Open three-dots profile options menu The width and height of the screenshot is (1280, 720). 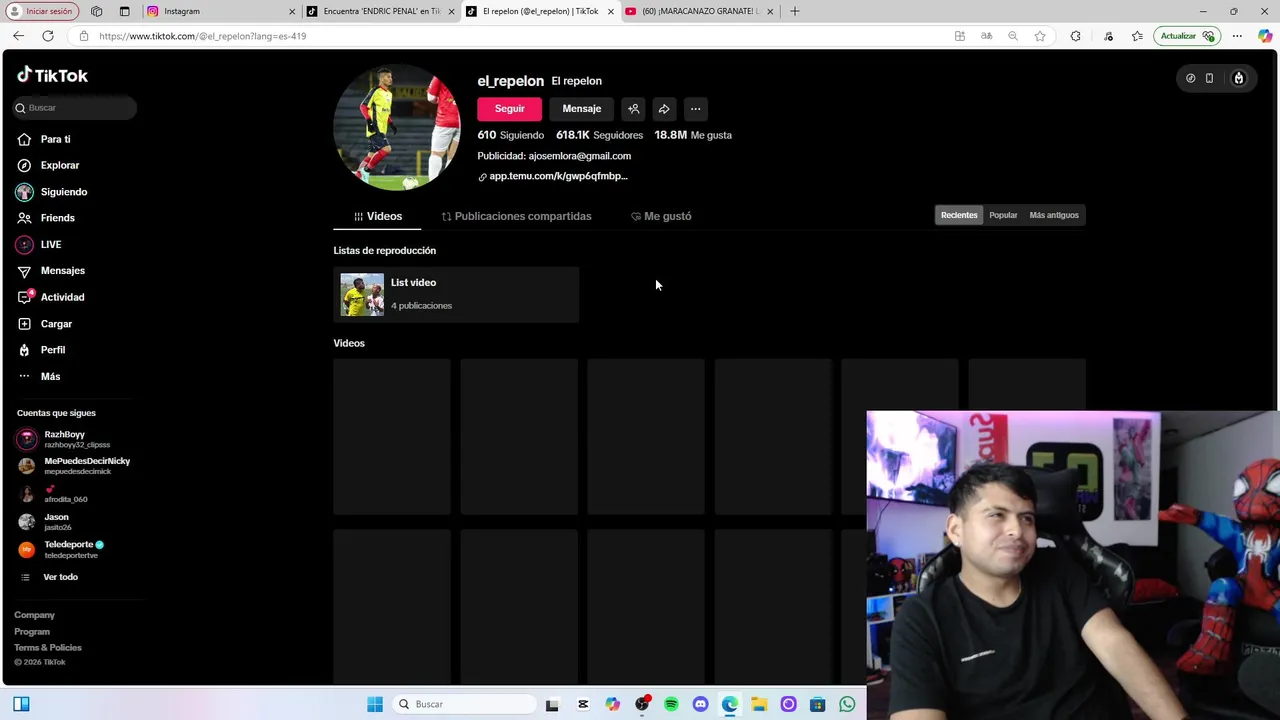pos(695,109)
